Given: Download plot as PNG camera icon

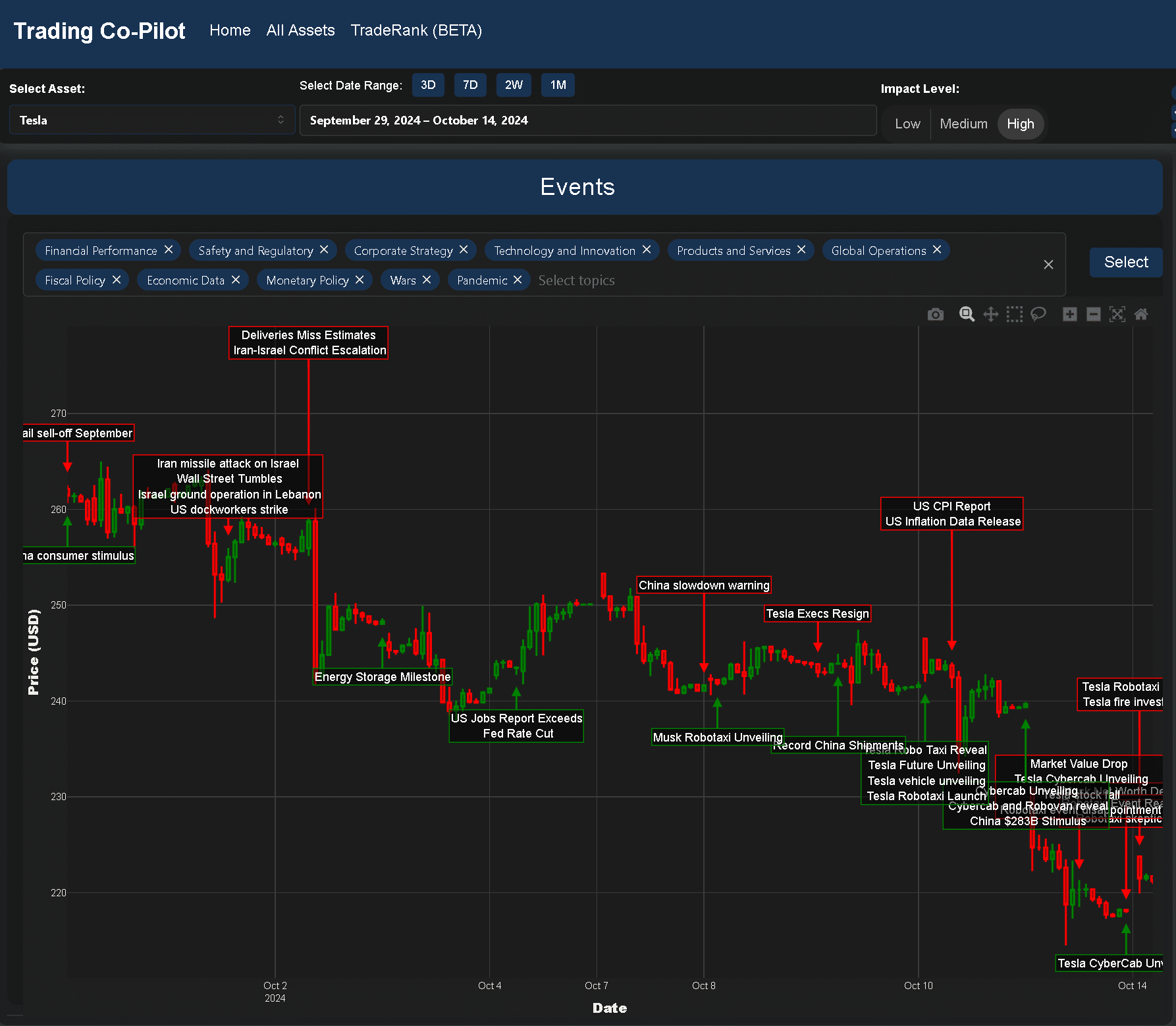Looking at the screenshot, I should tap(935, 314).
